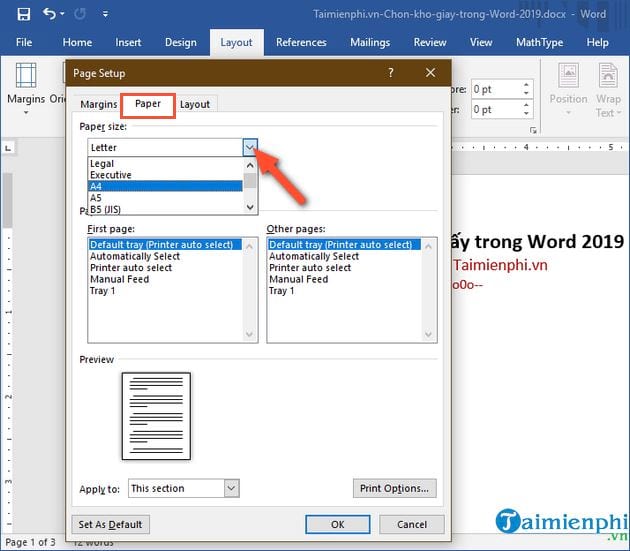Open the File menu tab
Viewport: 630px width, 551px height.
(x=24, y=42)
